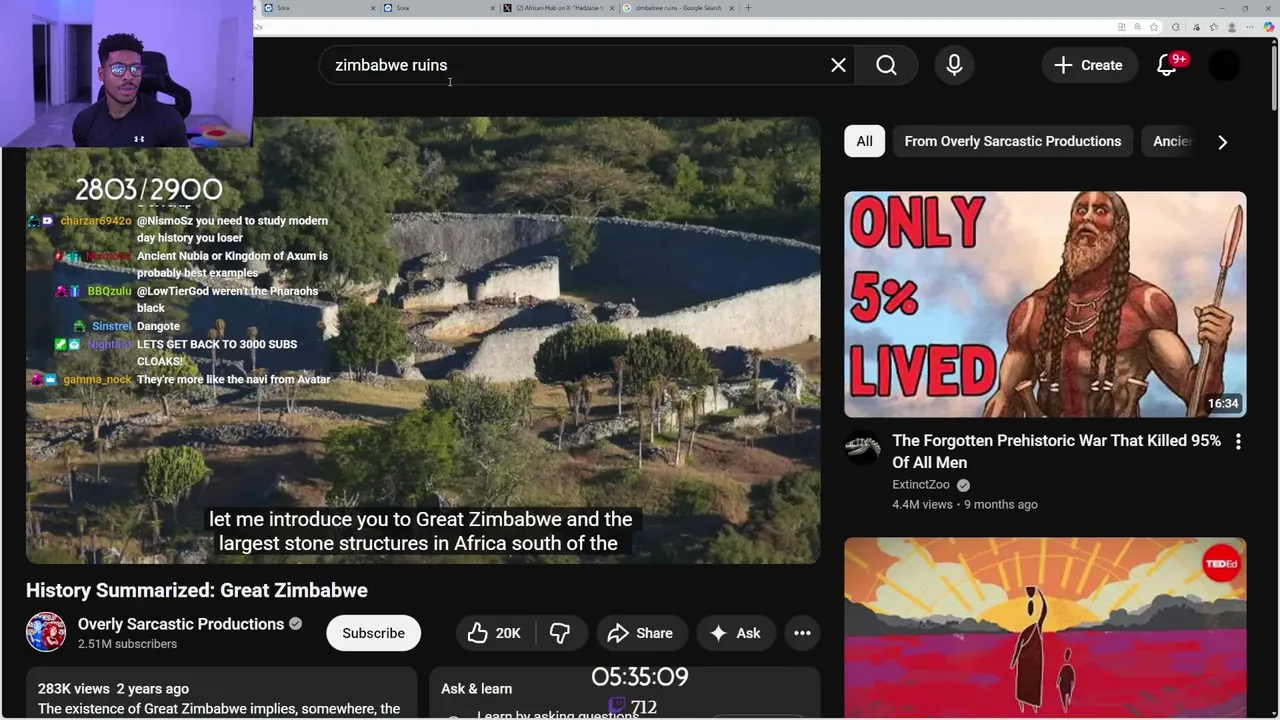Click the '283K views 2 years ago' text
The image size is (1280, 720).
point(113,689)
